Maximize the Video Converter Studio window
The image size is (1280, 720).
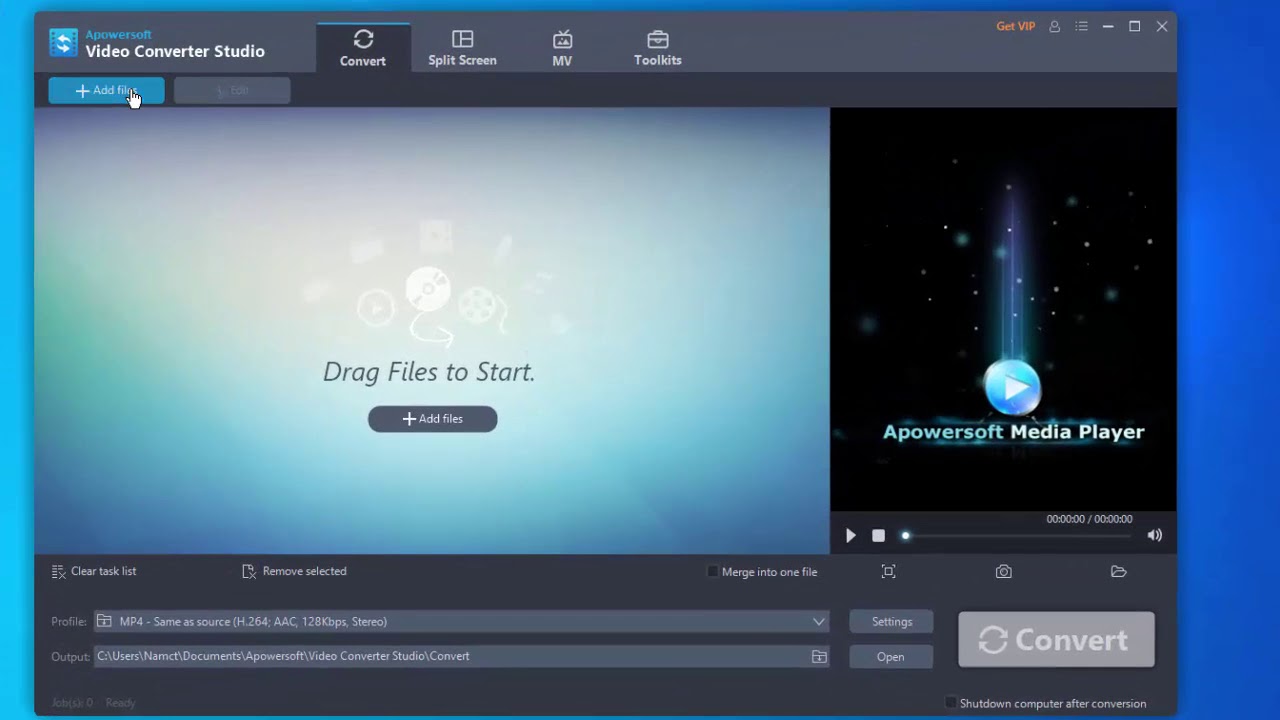pos(1135,27)
